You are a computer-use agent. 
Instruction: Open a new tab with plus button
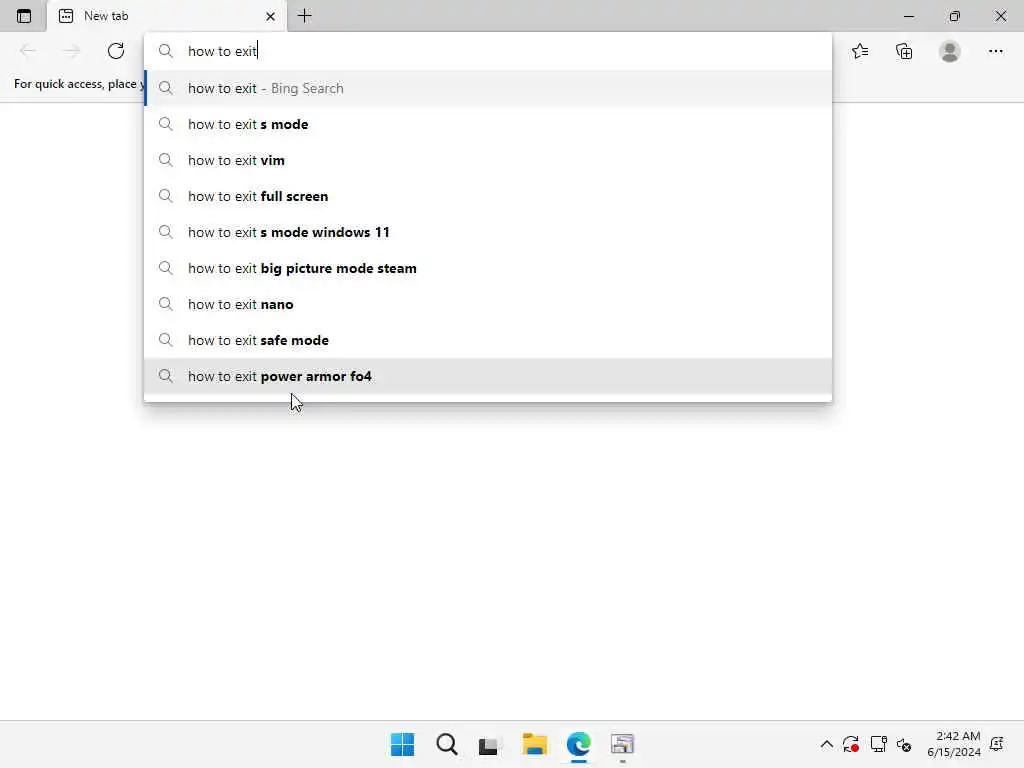304,16
